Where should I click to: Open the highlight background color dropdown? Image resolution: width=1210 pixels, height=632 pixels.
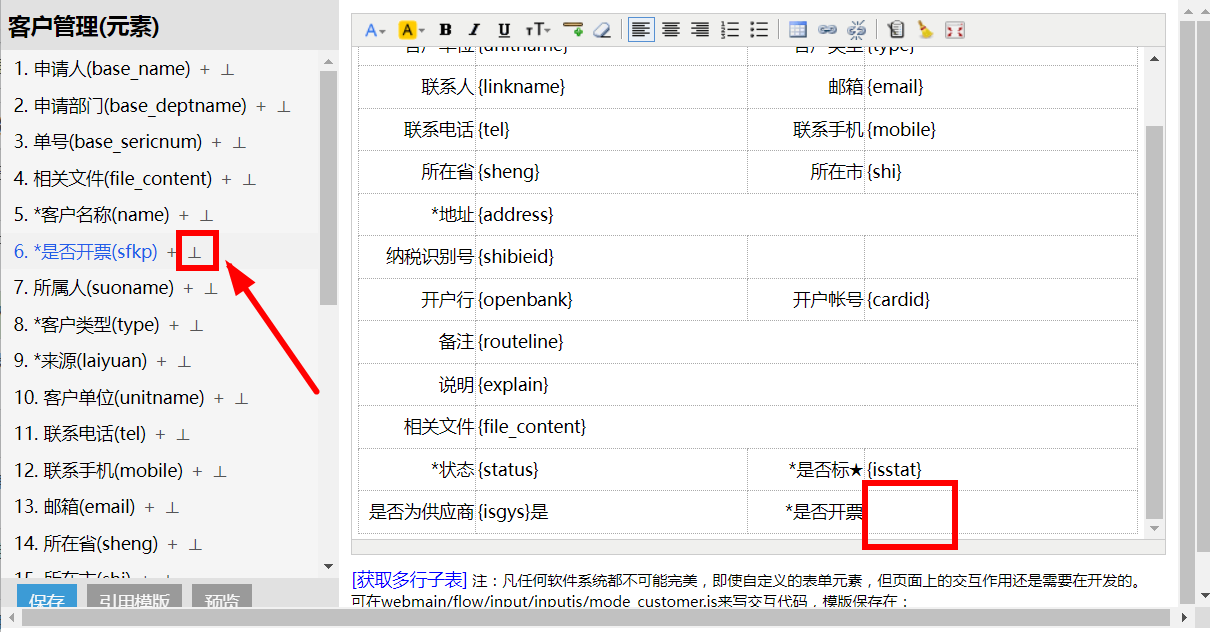pos(411,30)
